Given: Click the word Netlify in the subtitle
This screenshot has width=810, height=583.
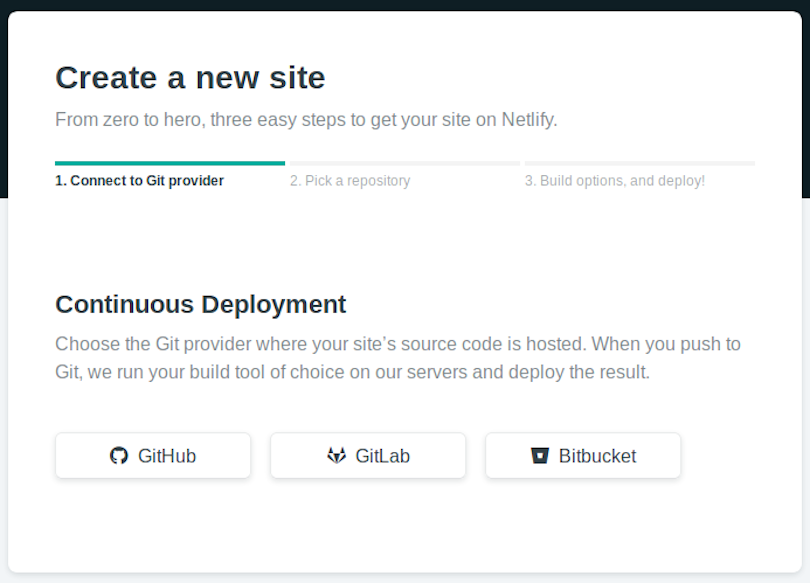Looking at the screenshot, I should 529,120.
